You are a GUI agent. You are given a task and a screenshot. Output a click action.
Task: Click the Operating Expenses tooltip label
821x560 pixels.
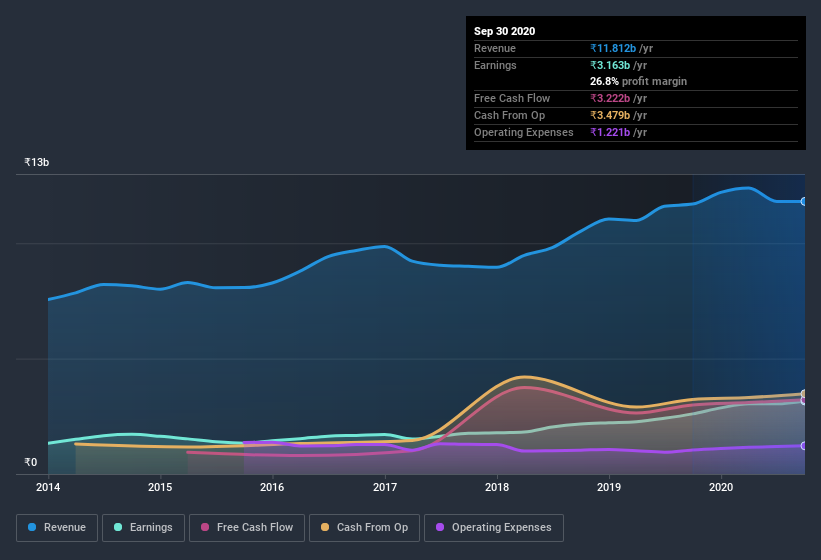(x=524, y=132)
